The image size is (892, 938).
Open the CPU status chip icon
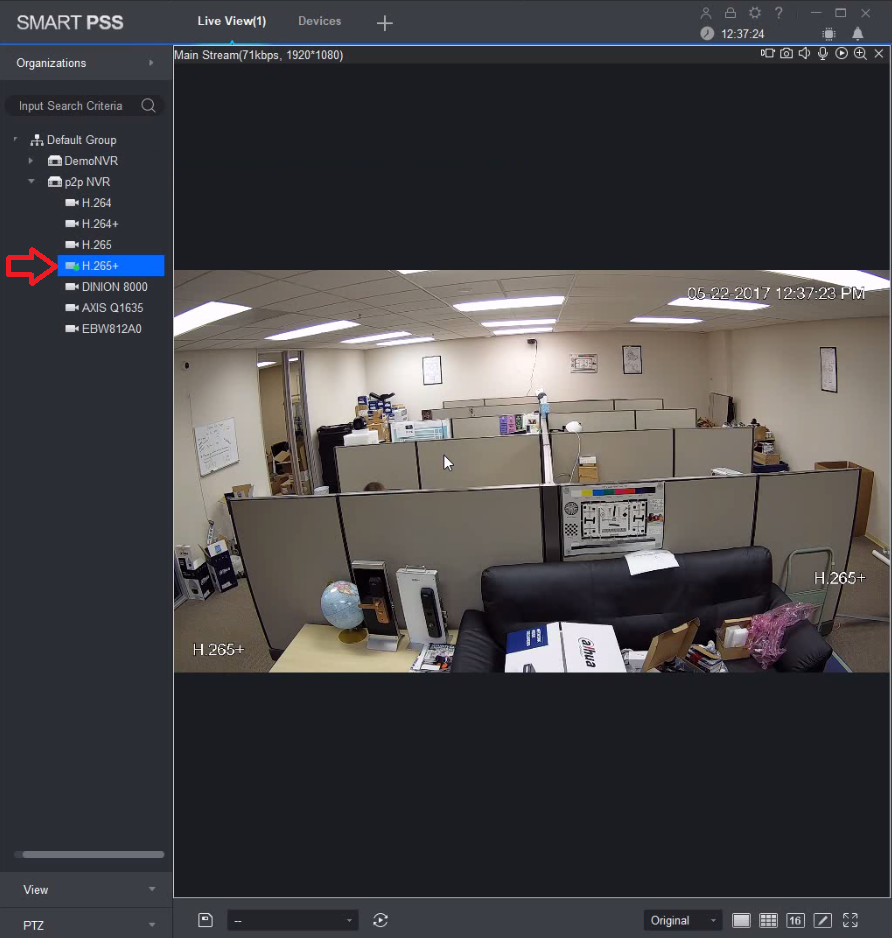point(829,34)
